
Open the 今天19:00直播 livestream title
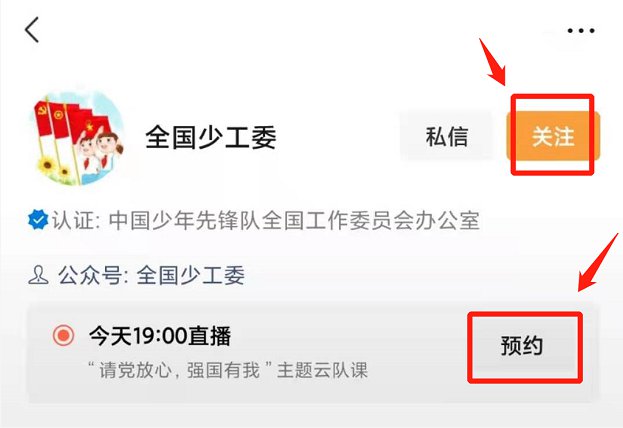pyautogui.click(x=160, y=336)
